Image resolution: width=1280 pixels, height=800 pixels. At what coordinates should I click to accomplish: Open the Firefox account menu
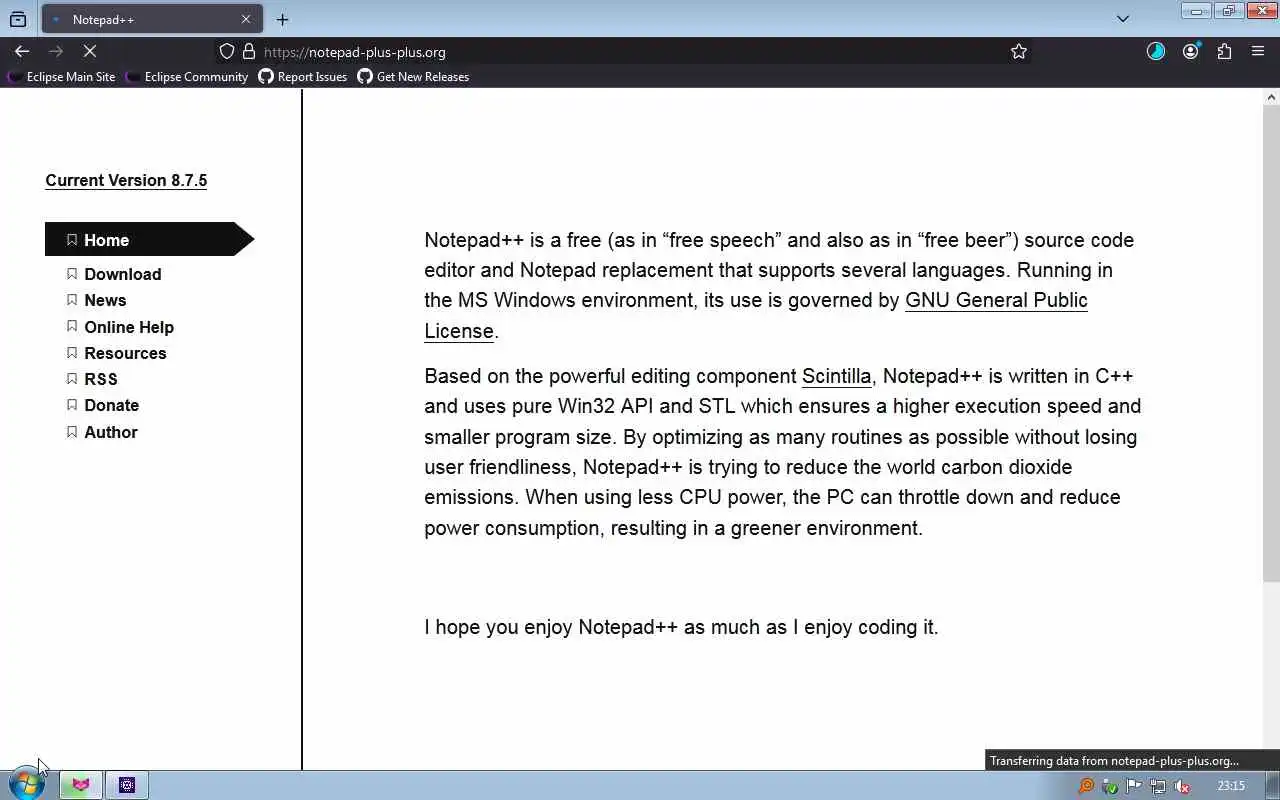point(1190,51)
